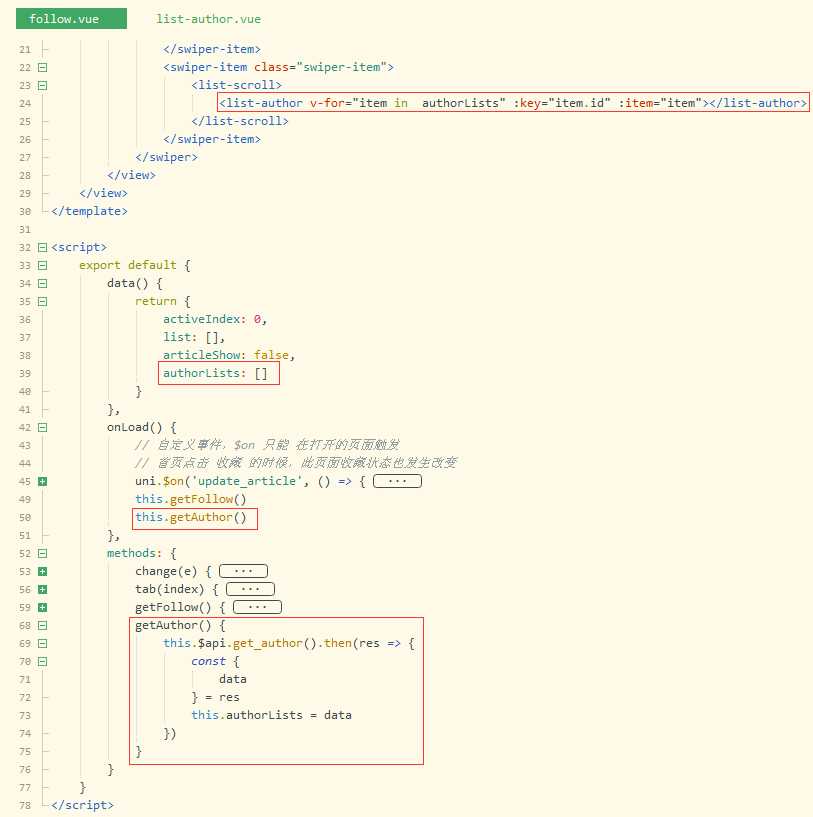The image size is (813, 817).
Task: Switch to the follow.vue tab
Action: point(71,19)
